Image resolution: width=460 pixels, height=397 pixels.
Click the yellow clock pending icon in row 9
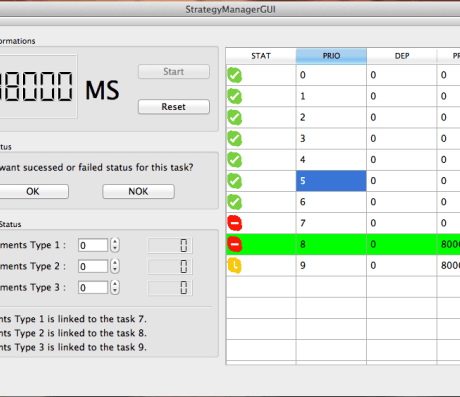[235, 266]
